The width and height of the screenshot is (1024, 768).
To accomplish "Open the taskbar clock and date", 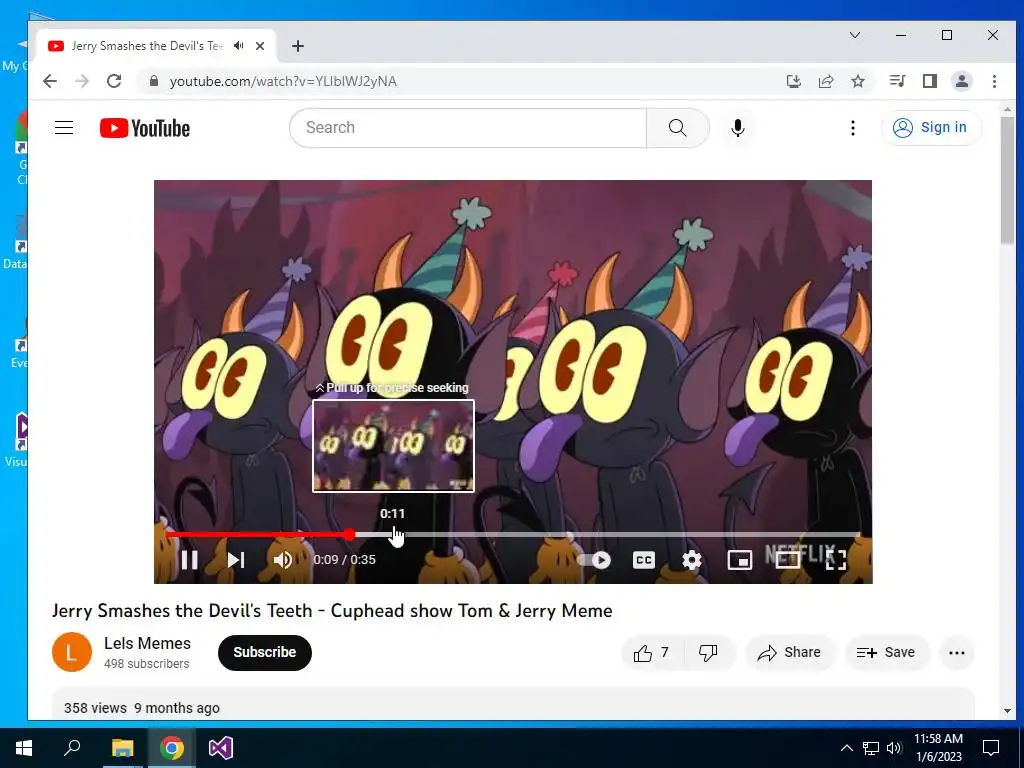I will point(938,748).
